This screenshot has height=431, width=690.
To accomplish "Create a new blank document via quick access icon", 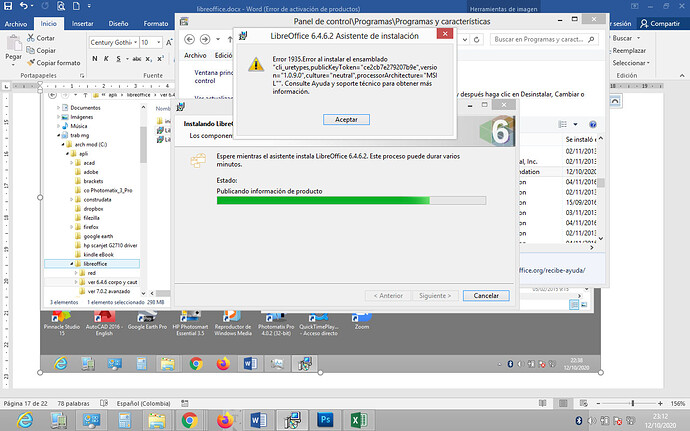I will [x=76, y=6].
